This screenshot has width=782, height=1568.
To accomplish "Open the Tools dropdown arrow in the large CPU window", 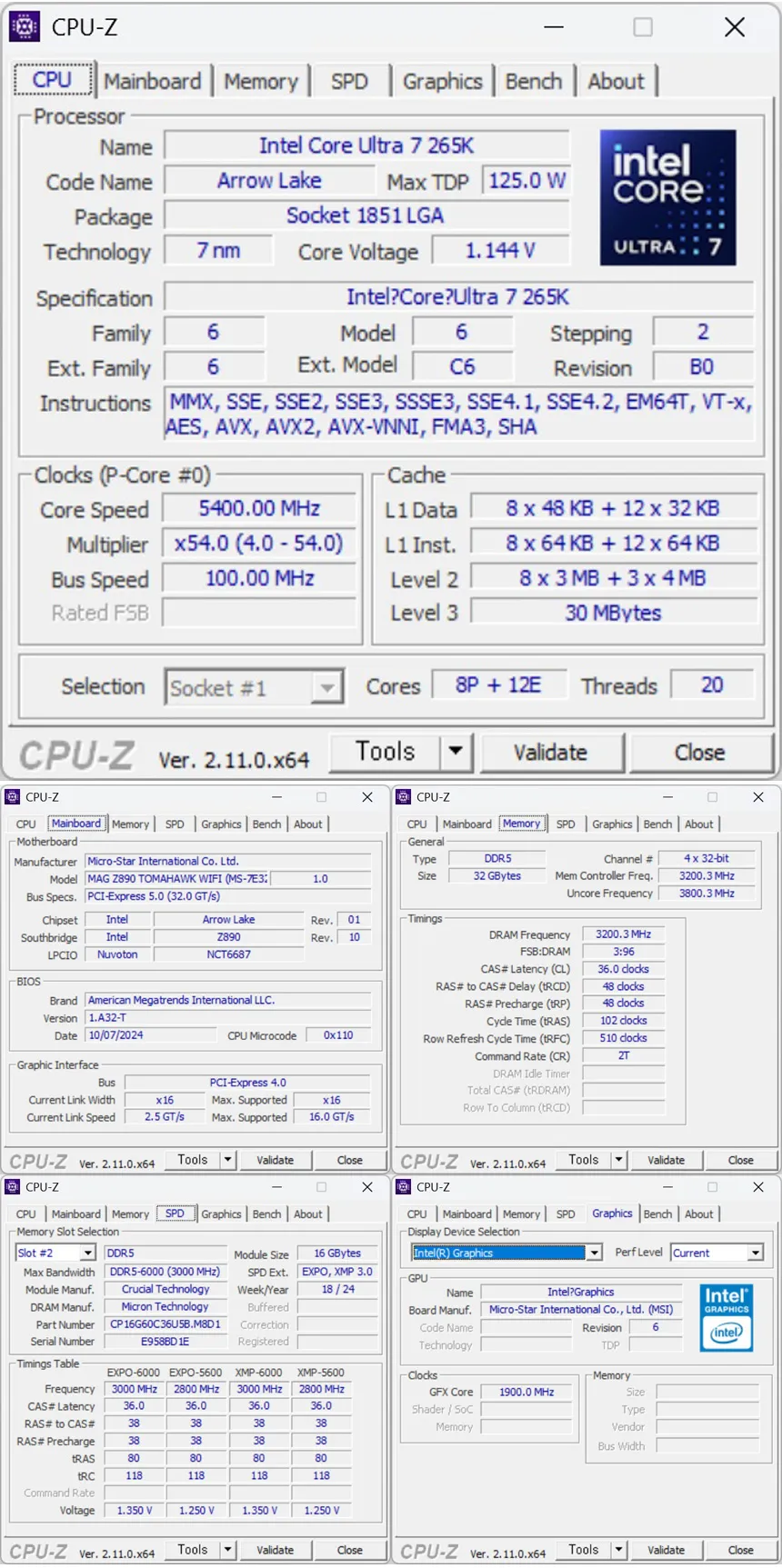I will tap(456, 752).
